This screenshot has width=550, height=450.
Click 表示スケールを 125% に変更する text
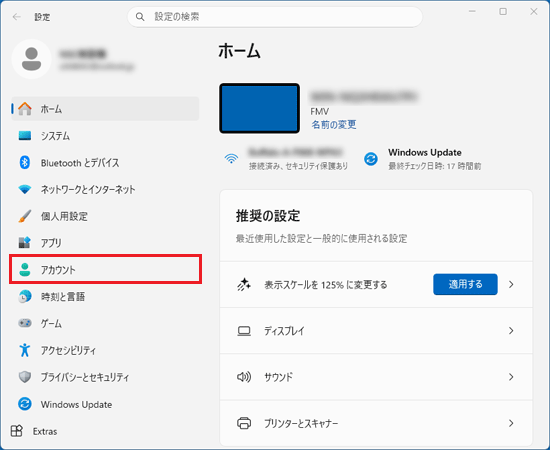tap(326, 285)
